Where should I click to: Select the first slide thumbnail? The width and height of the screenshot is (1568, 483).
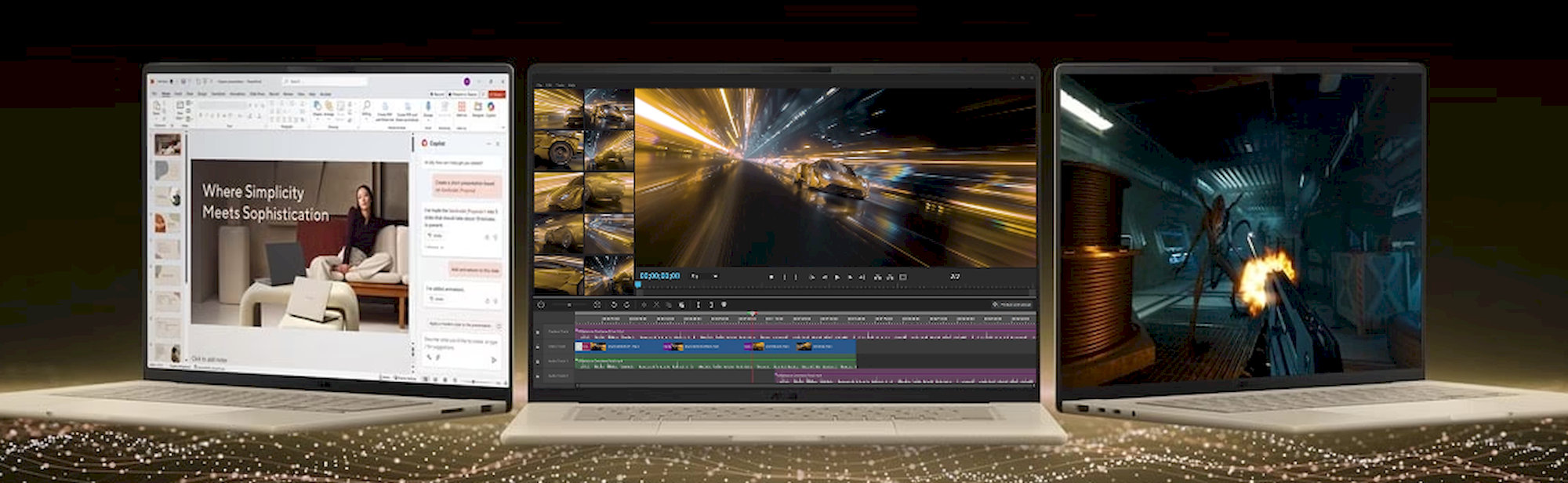[167, 144]
